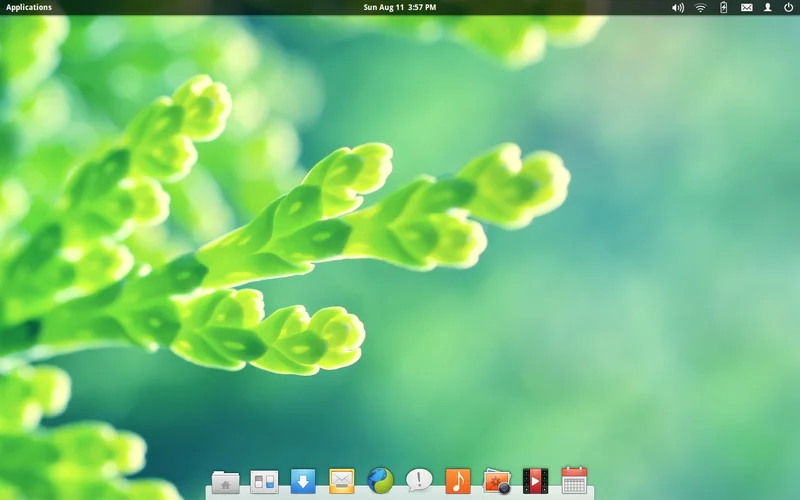Viewport: 800px width, 500px height.
Task: Open the globe web browser in dock
Action: tap(380, 481)
